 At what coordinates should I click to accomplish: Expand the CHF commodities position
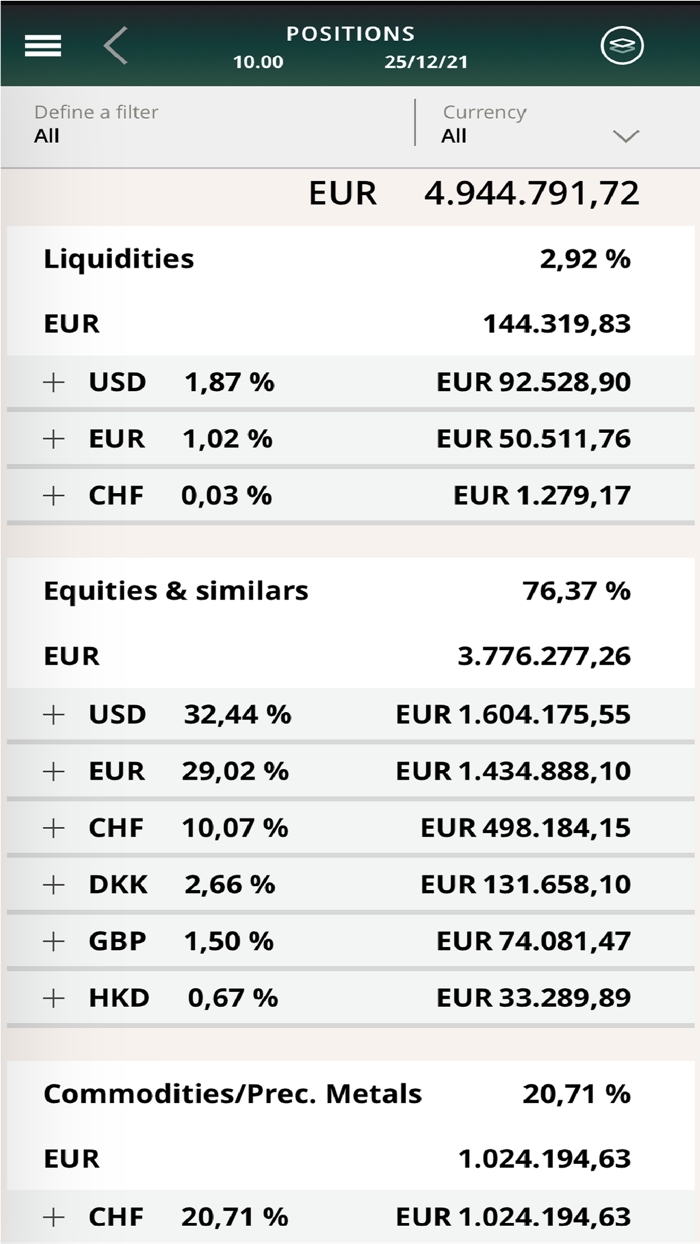[53, 1217]
